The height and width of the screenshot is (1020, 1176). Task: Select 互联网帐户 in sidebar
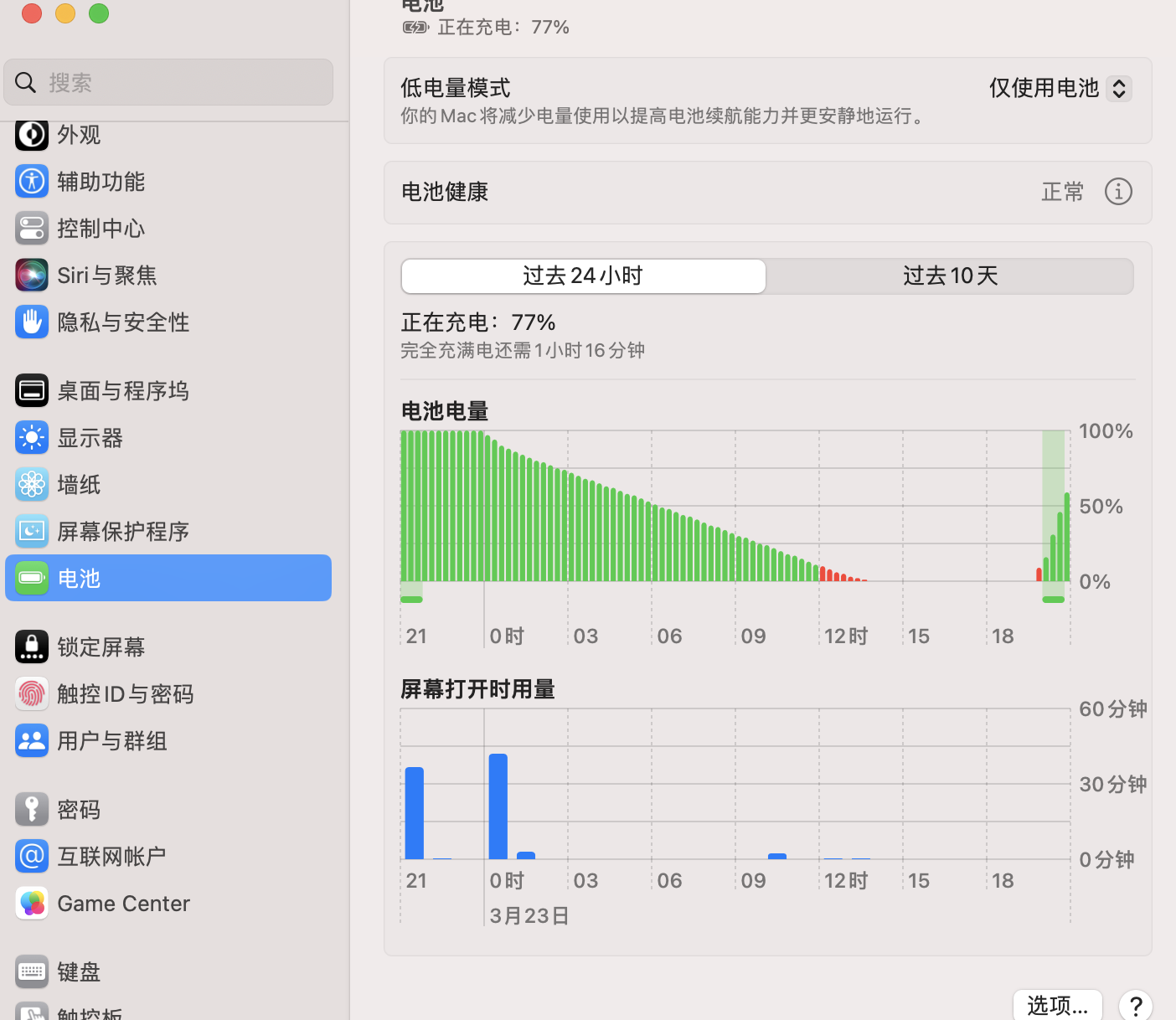pos(111,857)
